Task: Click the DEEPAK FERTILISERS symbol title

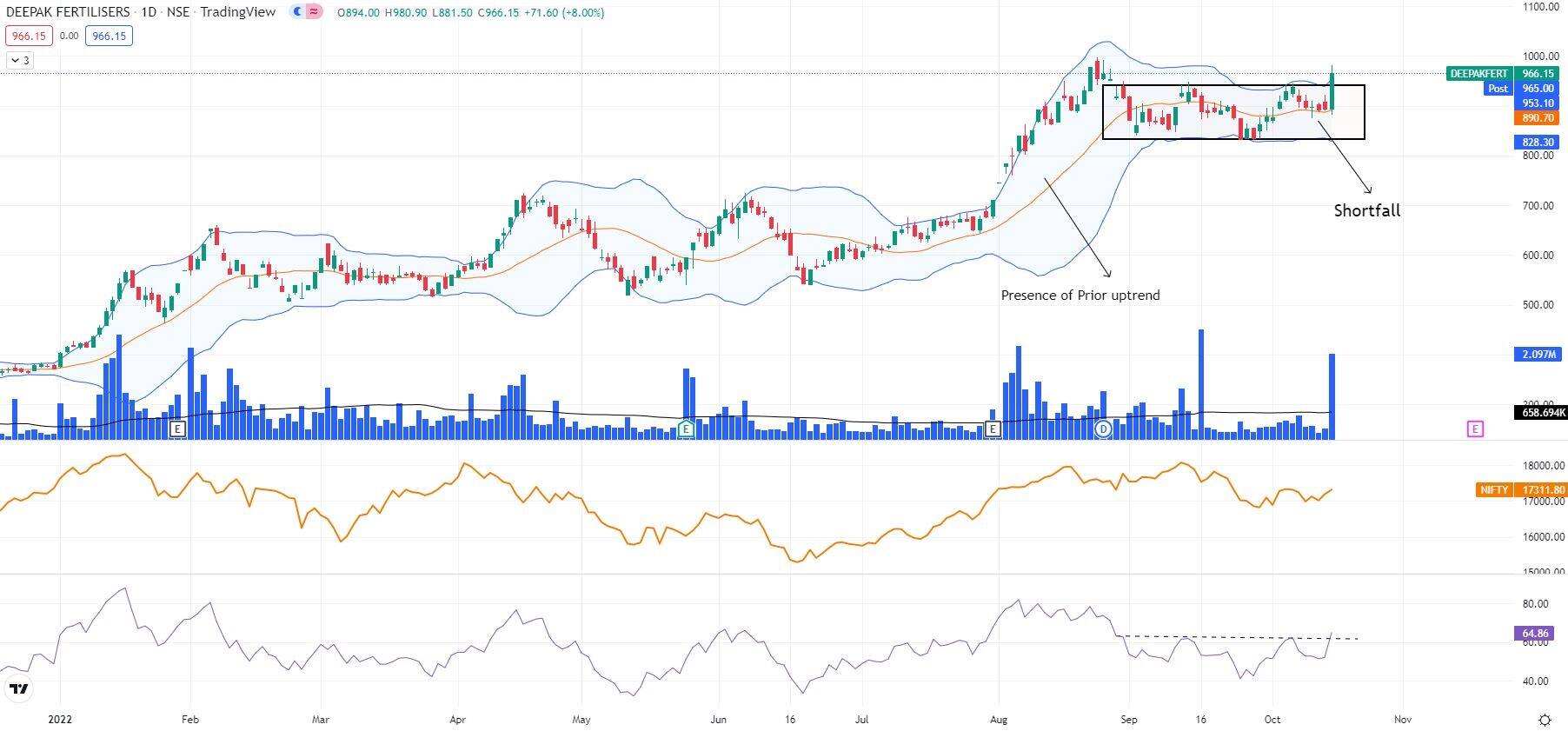Action: tap(67, 12)
